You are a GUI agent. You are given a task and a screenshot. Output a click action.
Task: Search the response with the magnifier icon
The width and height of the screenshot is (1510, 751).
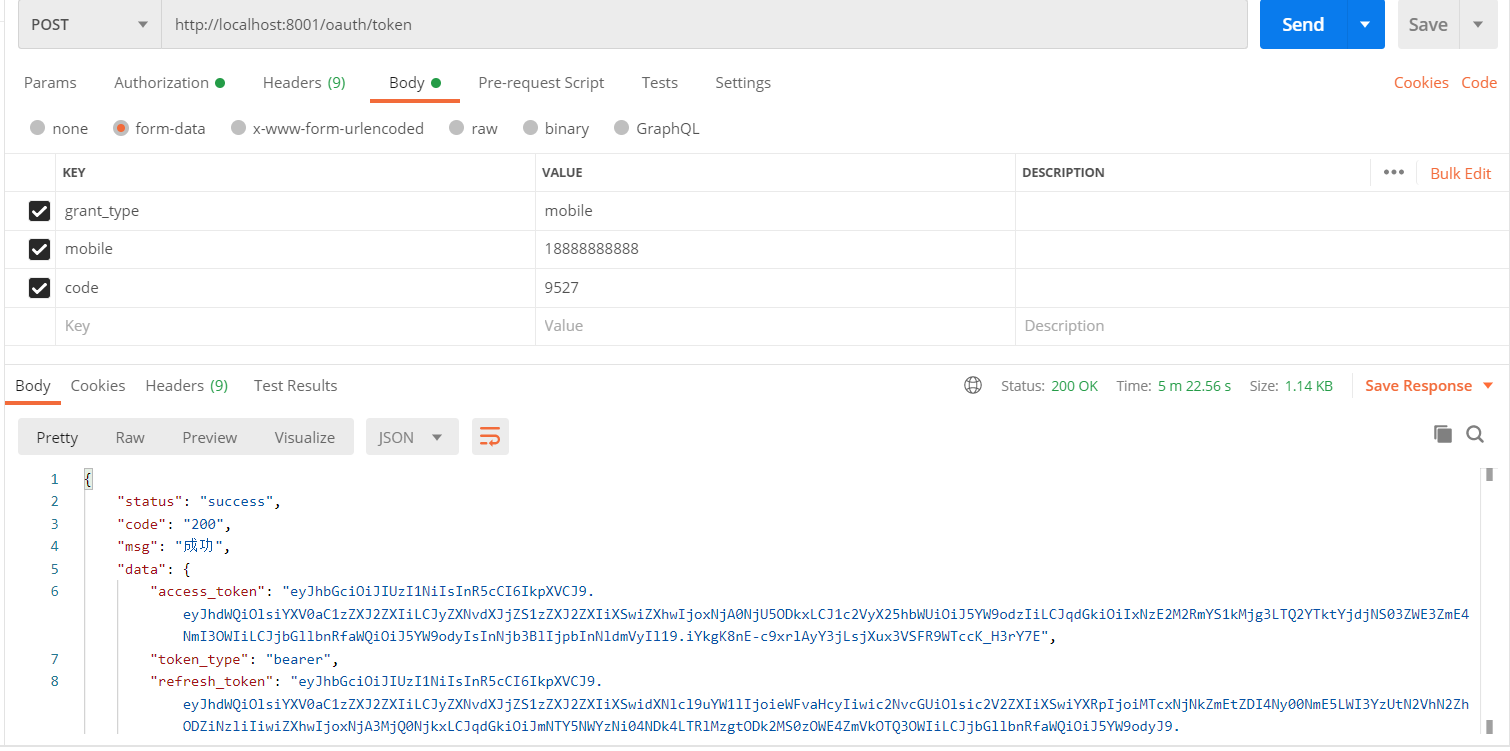coord(1475,434)
